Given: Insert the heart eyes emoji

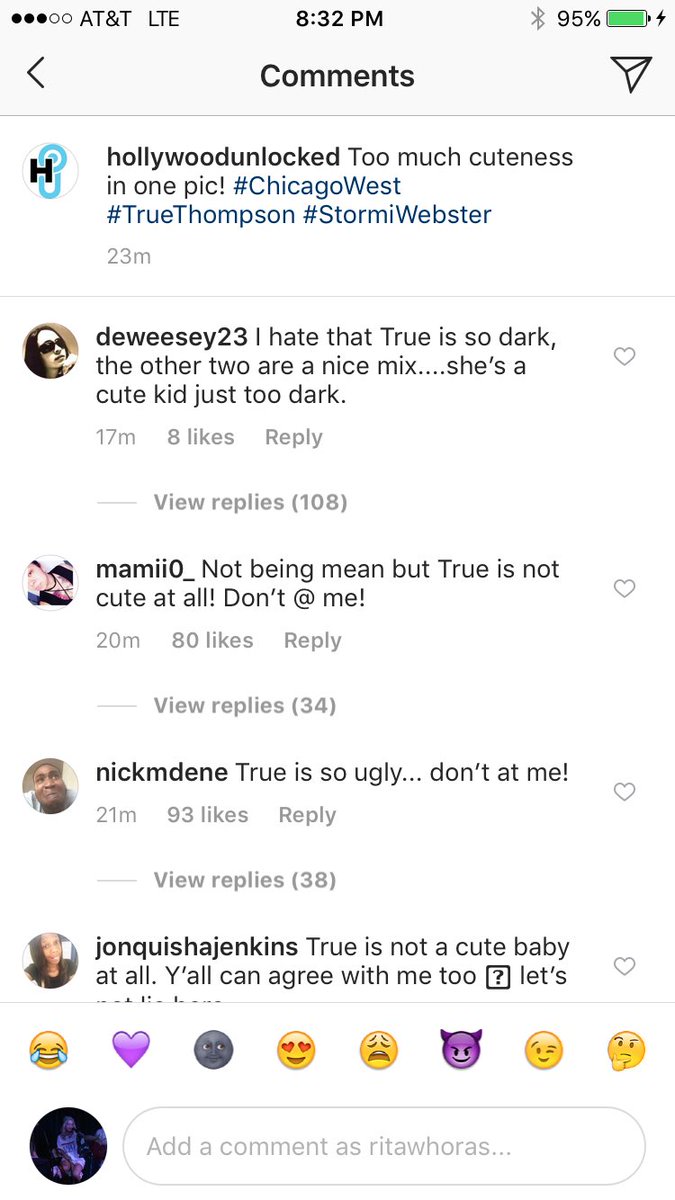Looking at the screenshot, I should [x=296, y=1051].
